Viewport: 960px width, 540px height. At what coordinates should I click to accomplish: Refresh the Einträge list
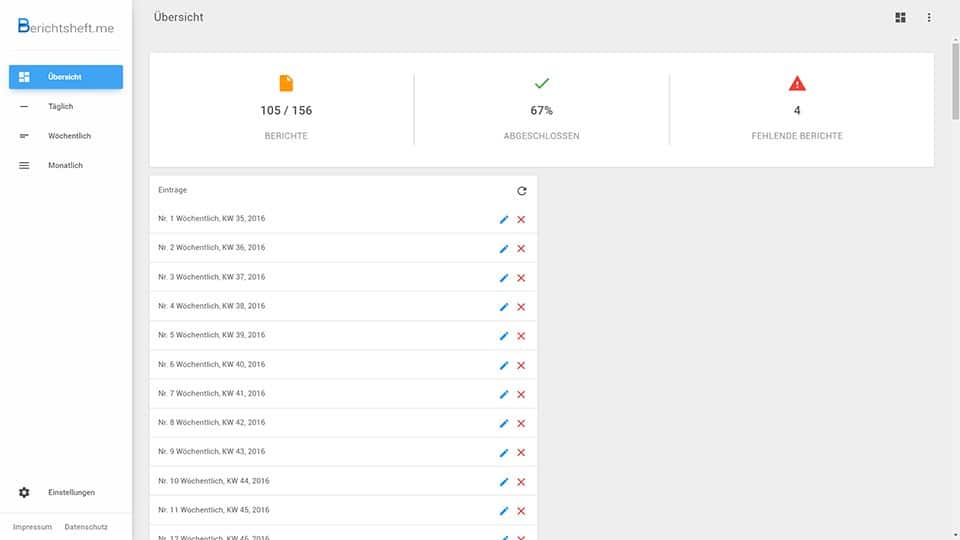coord(522,191)
